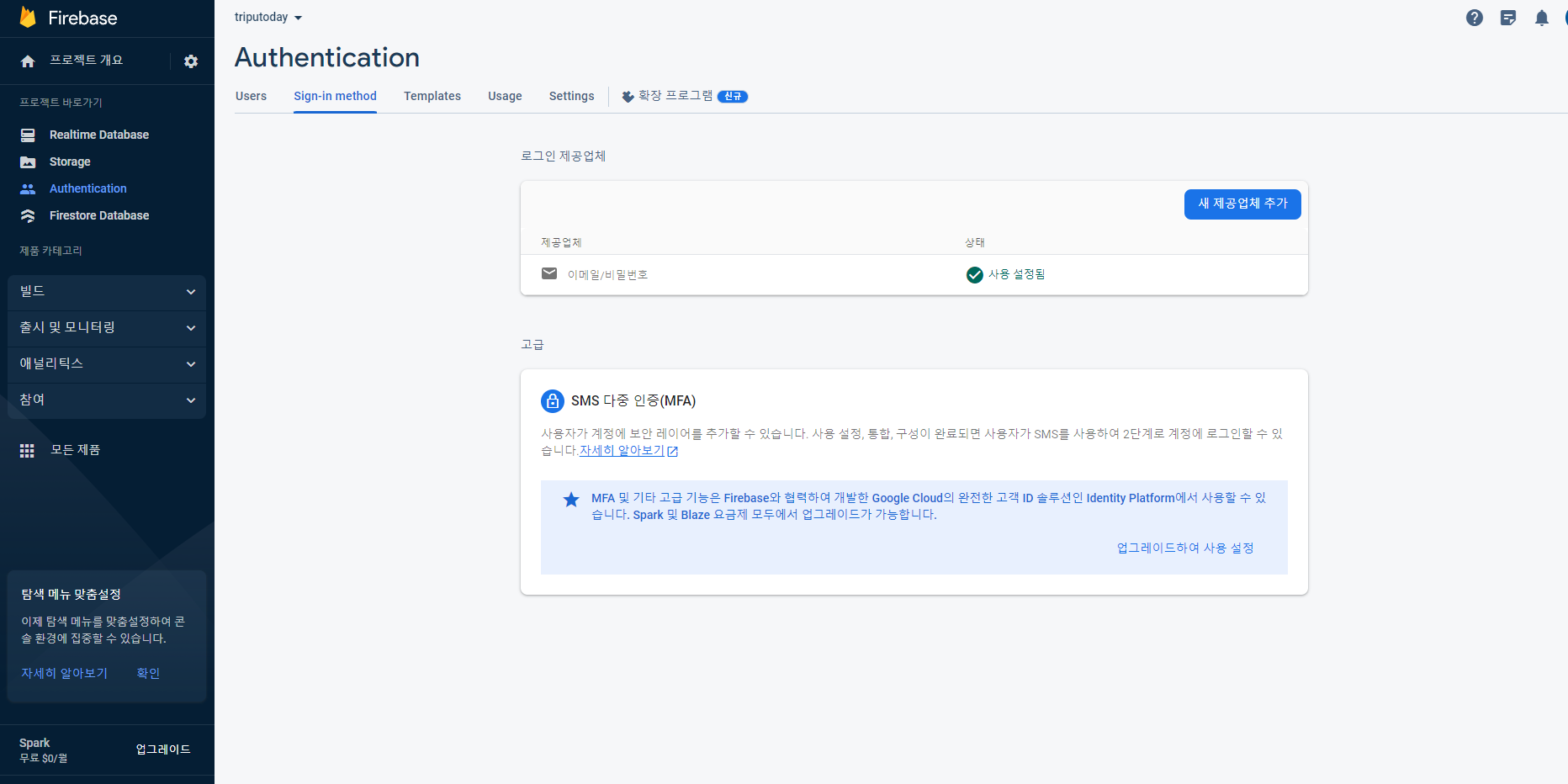
Task: Open the Templates tab
Action: [x=432, y=96]
